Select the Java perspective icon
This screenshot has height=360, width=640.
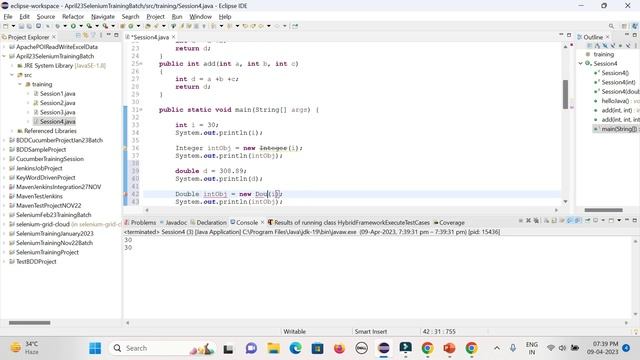[x=635, y=26]
